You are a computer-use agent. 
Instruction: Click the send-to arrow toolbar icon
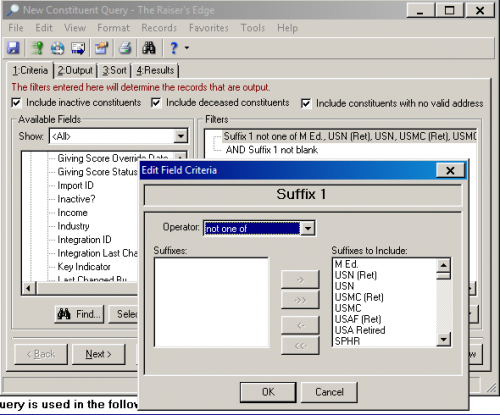tap(78, 48)
